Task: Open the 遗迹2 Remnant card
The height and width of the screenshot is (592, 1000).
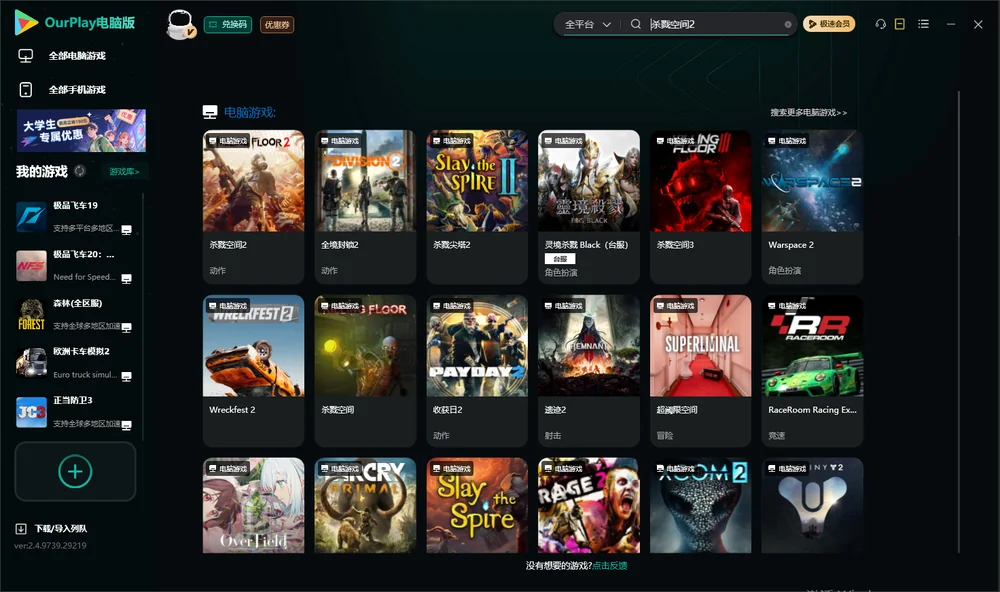Action: click(x=589, y=371)
